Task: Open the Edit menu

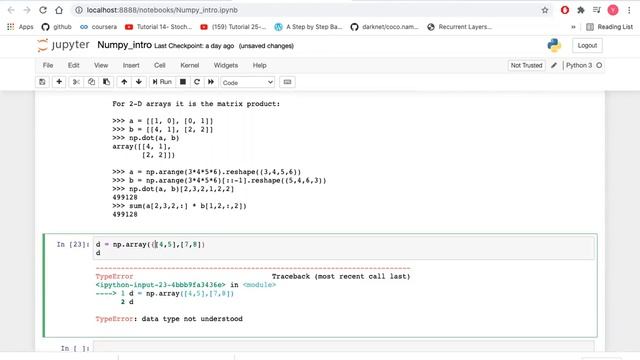Action: [x=73, y=65]
